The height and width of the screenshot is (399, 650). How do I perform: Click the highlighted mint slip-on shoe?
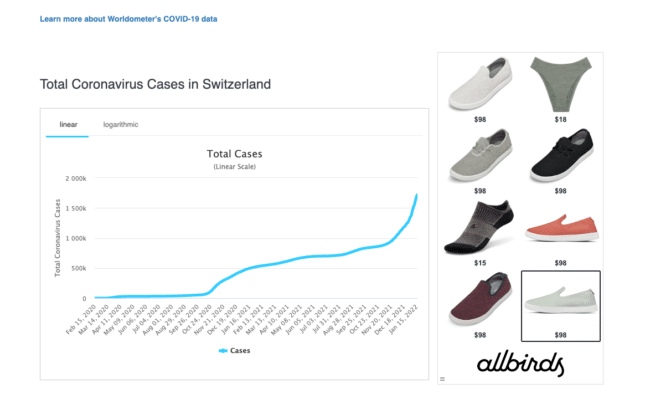click(x=561, y=306)
